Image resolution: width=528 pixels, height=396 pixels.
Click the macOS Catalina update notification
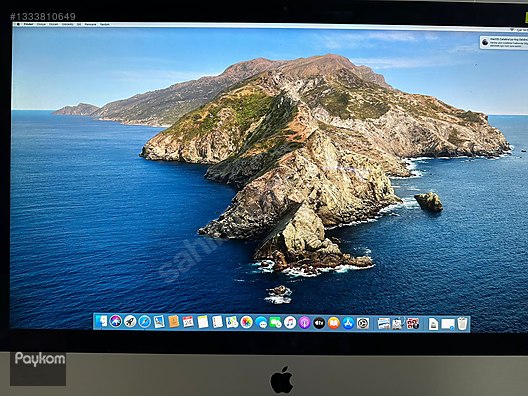point(504,43)
